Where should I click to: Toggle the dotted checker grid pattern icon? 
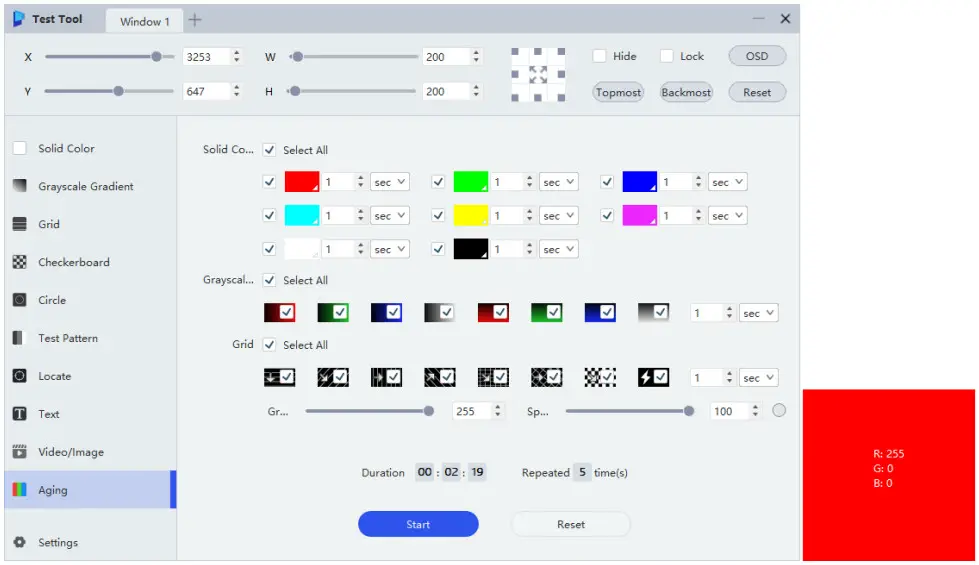click(600, 377)
